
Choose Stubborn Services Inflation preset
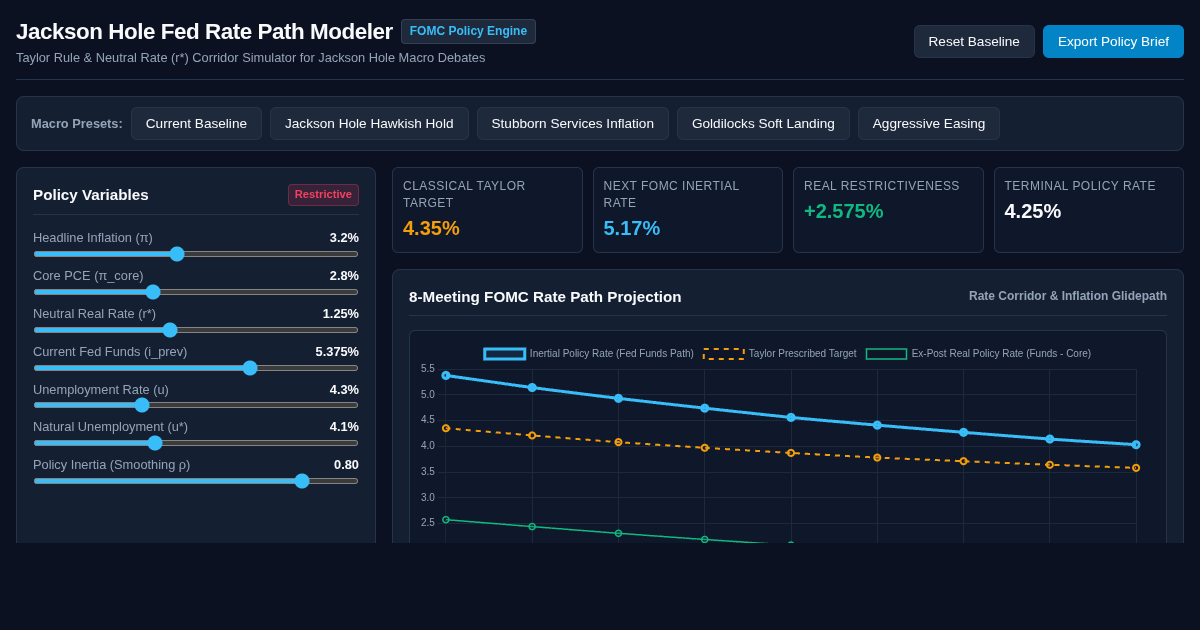[x=573, y=124]
